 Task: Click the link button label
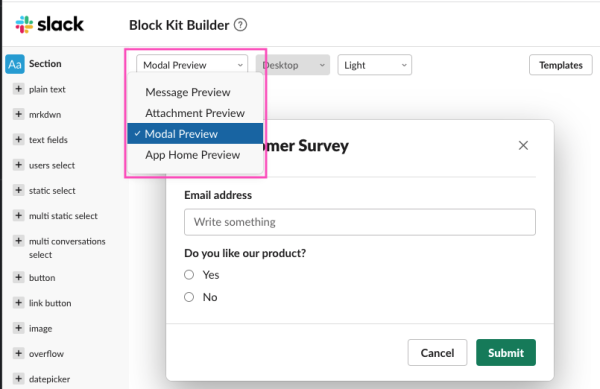click(50, 303)
